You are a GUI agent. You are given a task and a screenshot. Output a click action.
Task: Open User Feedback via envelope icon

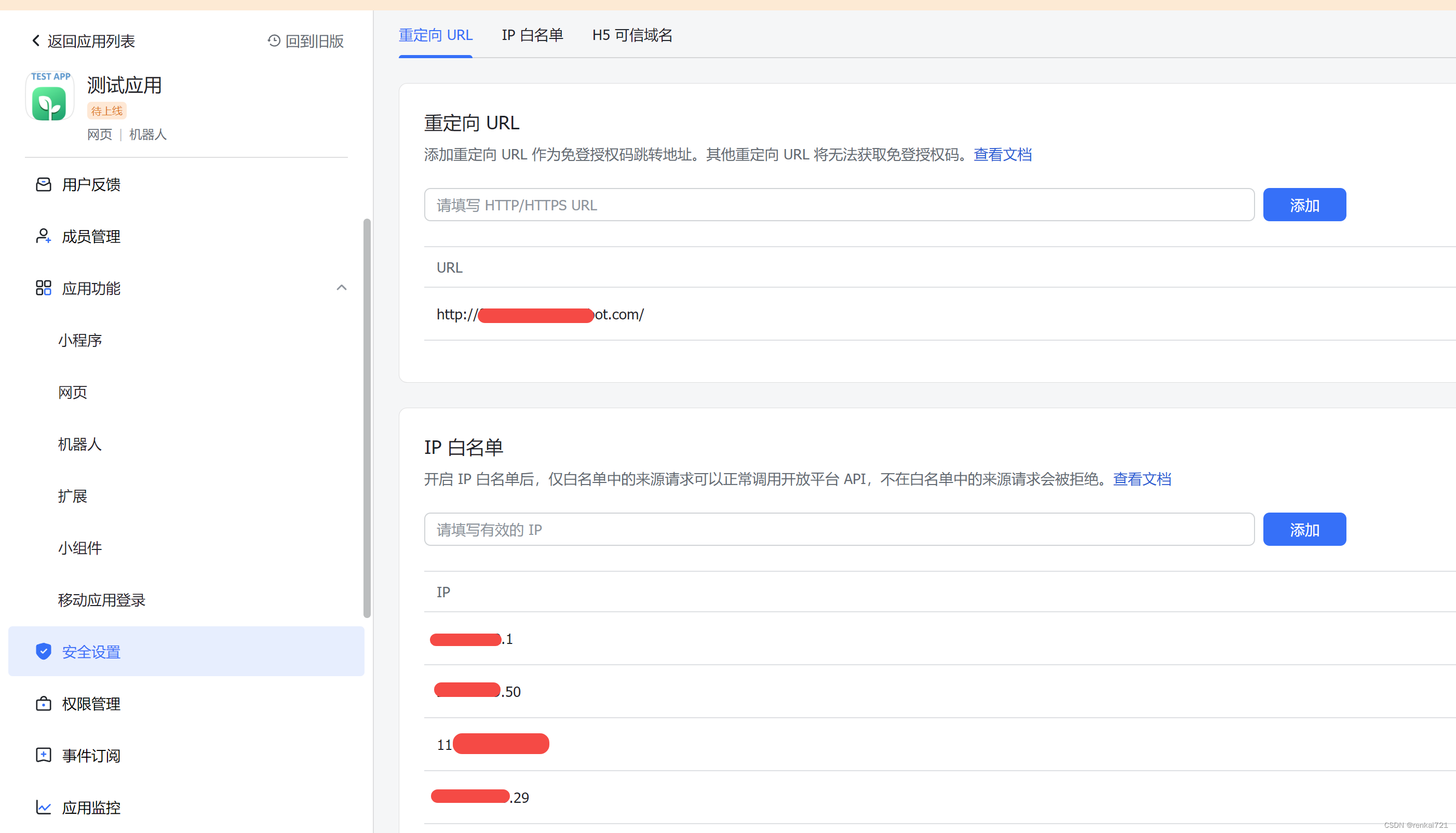pyautogui.click(x=44, y=184)
